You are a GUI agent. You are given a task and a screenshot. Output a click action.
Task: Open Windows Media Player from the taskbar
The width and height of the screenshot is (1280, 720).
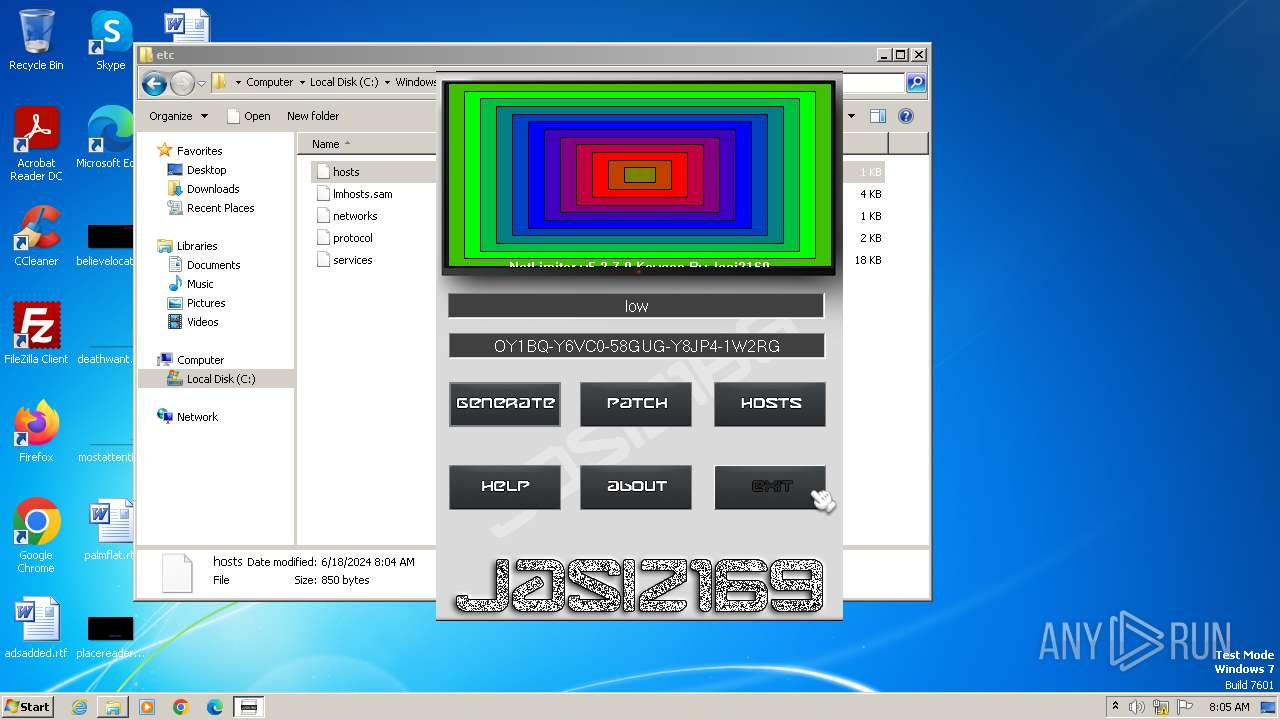[x=147, y=707]
